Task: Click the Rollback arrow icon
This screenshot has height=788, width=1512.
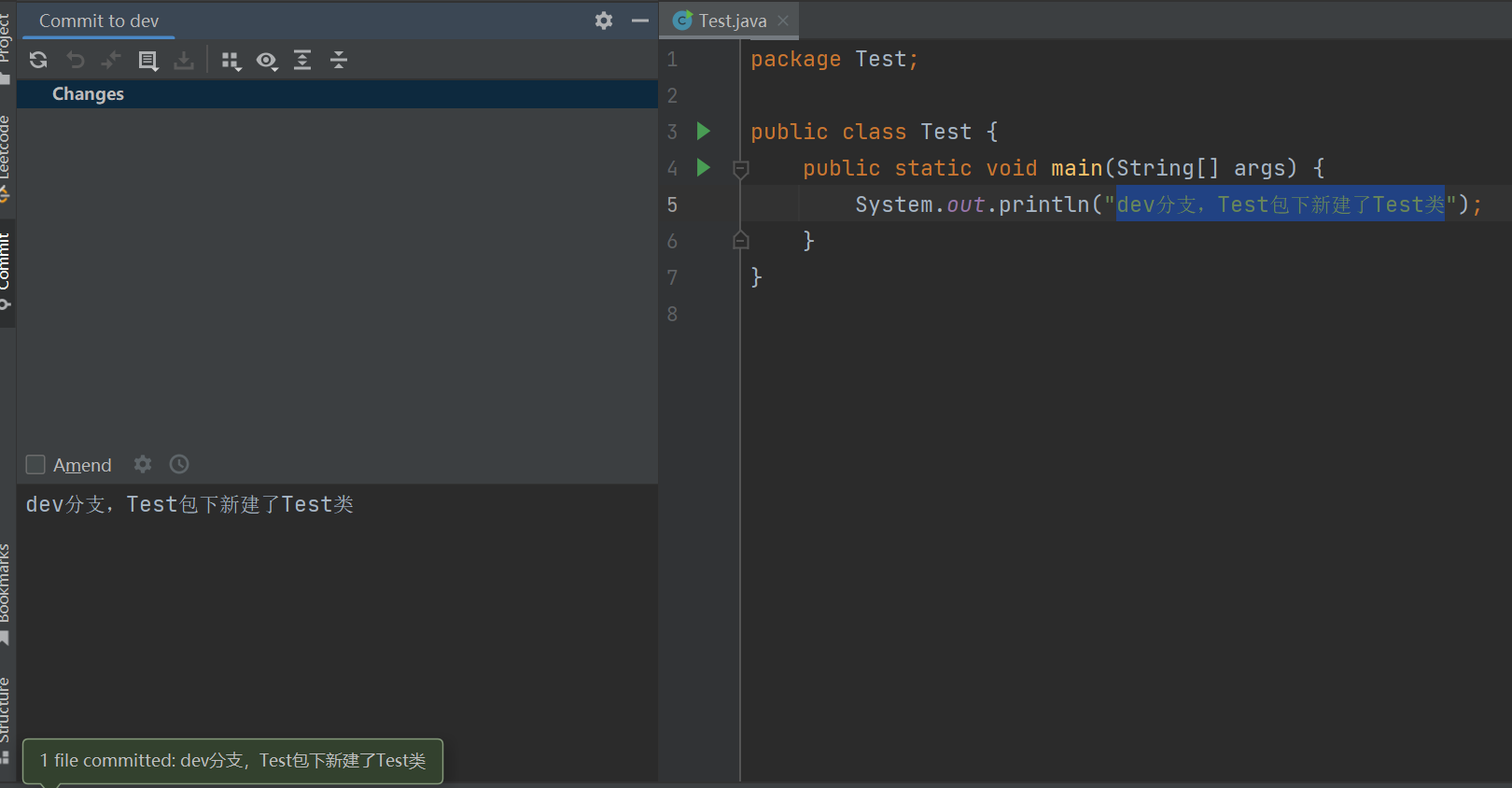Action: click(75, 61)
